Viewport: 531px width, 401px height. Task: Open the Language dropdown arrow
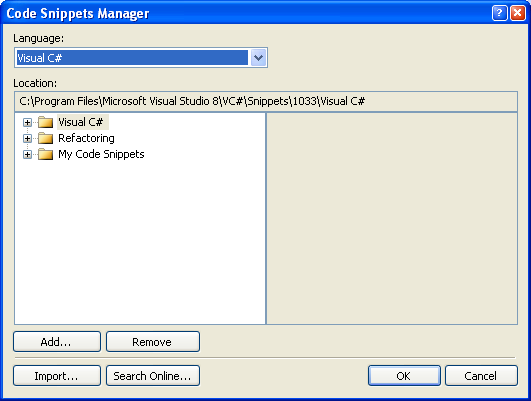[258, 58]
